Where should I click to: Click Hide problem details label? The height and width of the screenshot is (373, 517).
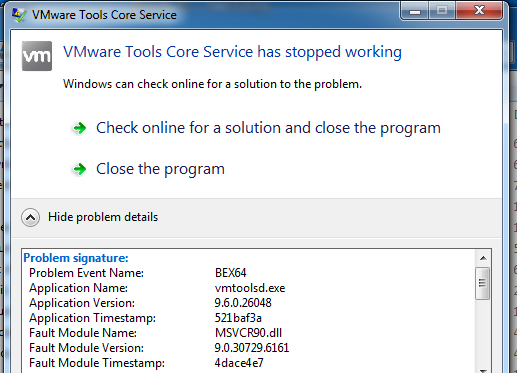pyautogui.click(x=103, y=217)
